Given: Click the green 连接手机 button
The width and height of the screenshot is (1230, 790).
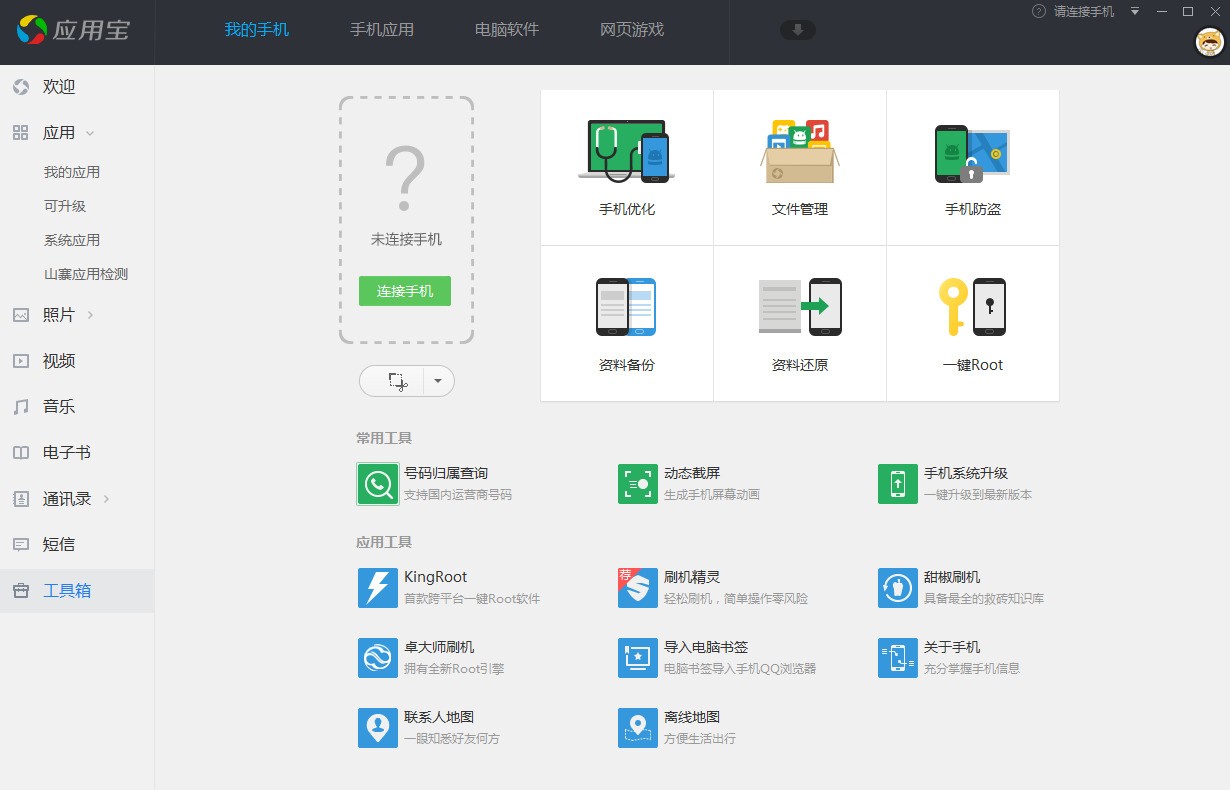Looking at the screenshot, I should pos(405,291).
